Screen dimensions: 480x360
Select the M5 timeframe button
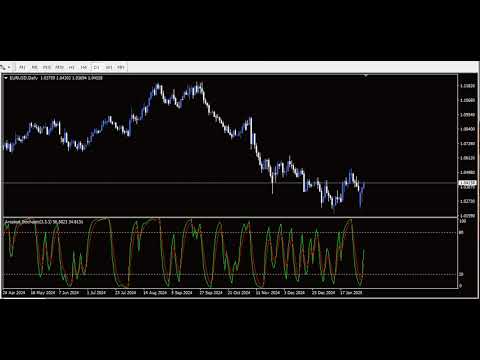point(34,67)
